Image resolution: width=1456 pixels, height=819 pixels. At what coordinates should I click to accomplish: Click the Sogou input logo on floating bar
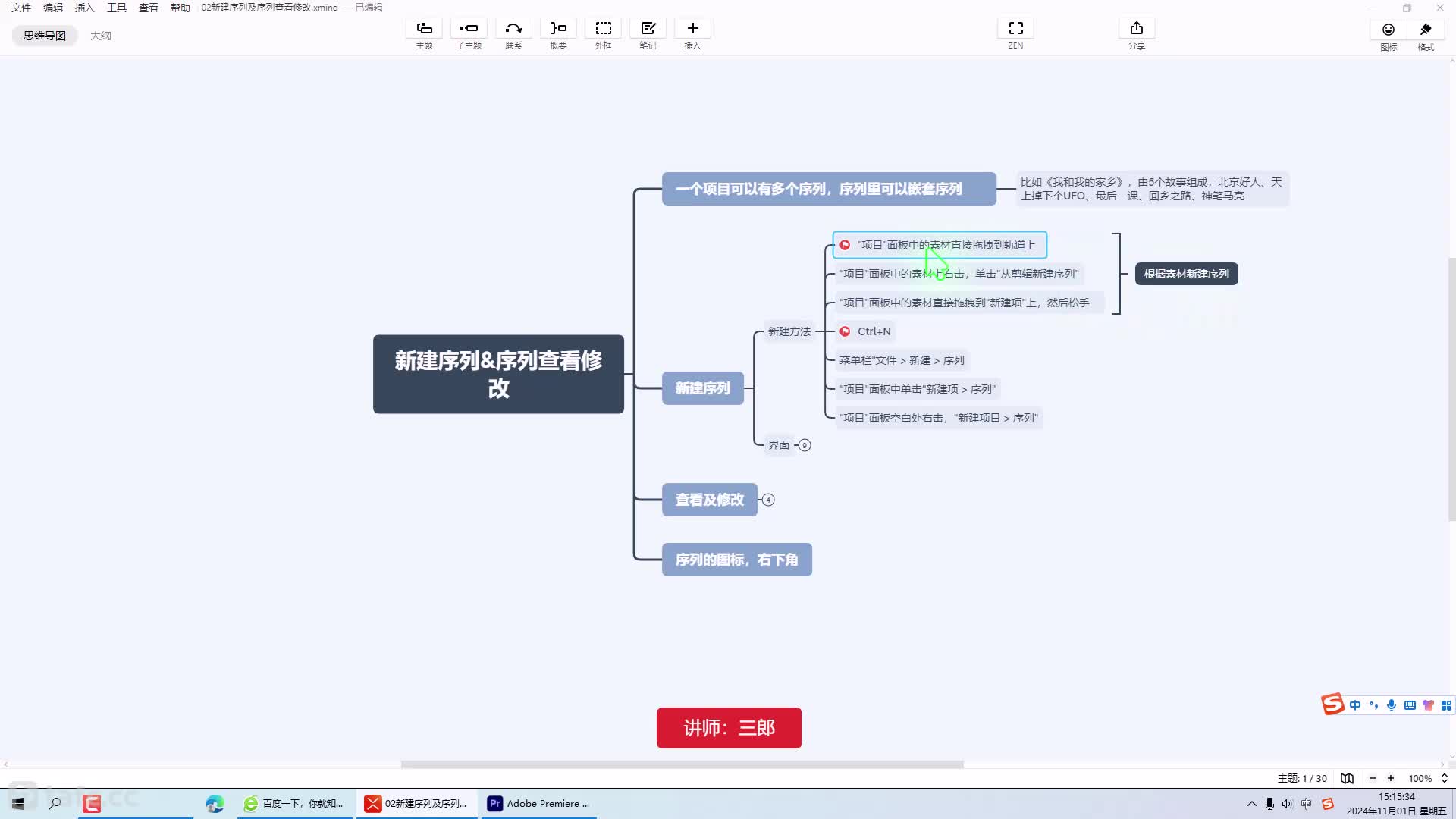(1332, 704)
